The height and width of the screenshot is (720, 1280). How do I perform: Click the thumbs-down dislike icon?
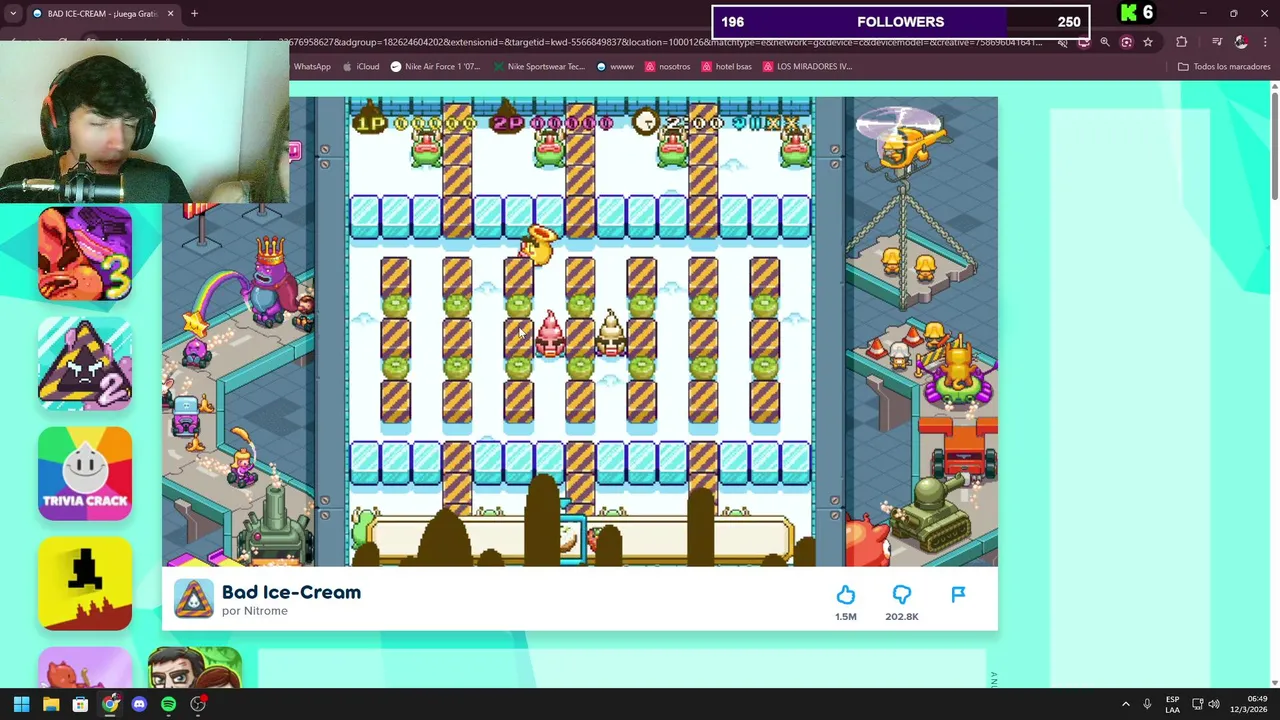point(902,595)
